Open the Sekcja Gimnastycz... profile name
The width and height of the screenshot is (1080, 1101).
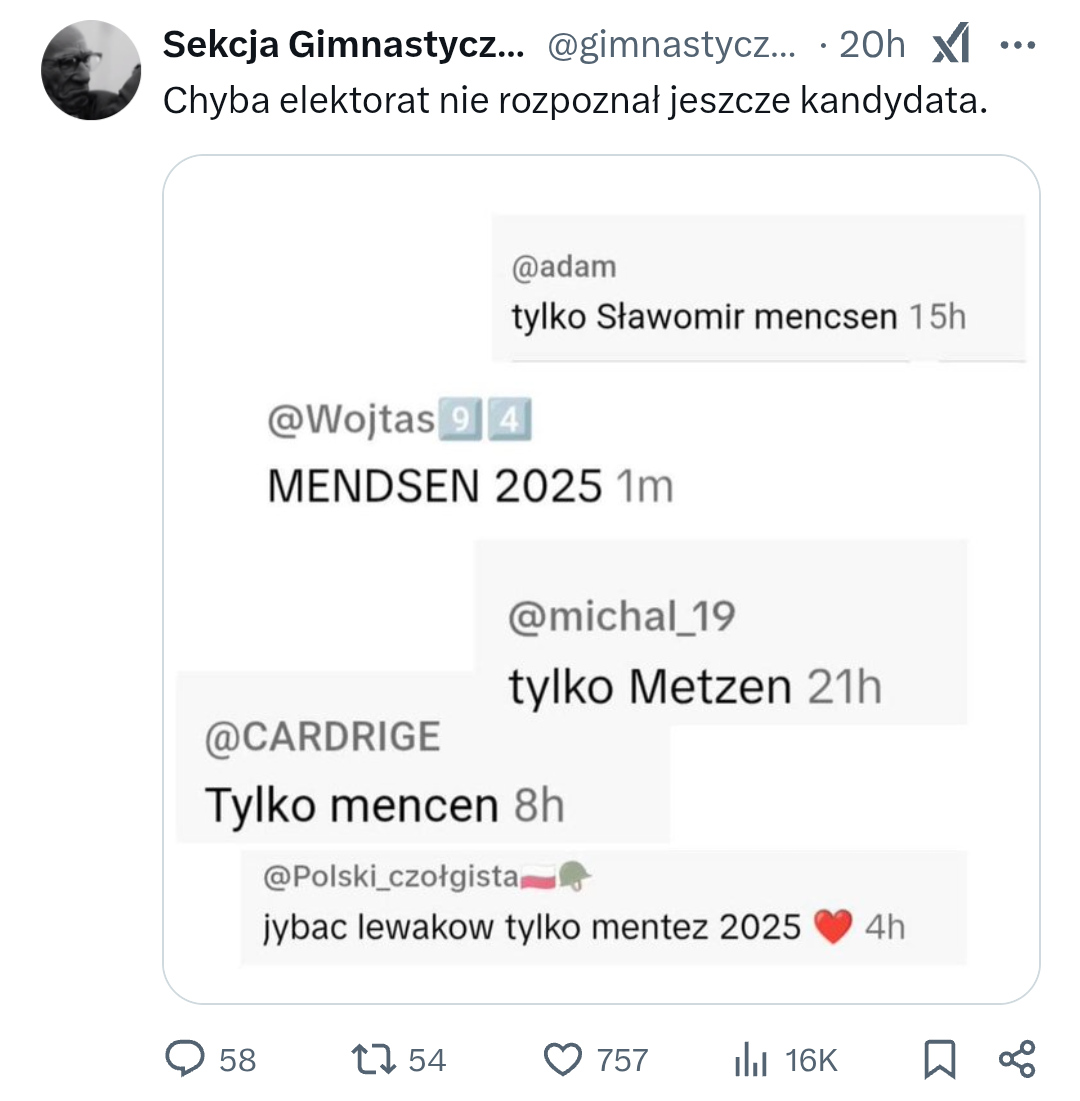pyautogui.click(x=343, y=45)
